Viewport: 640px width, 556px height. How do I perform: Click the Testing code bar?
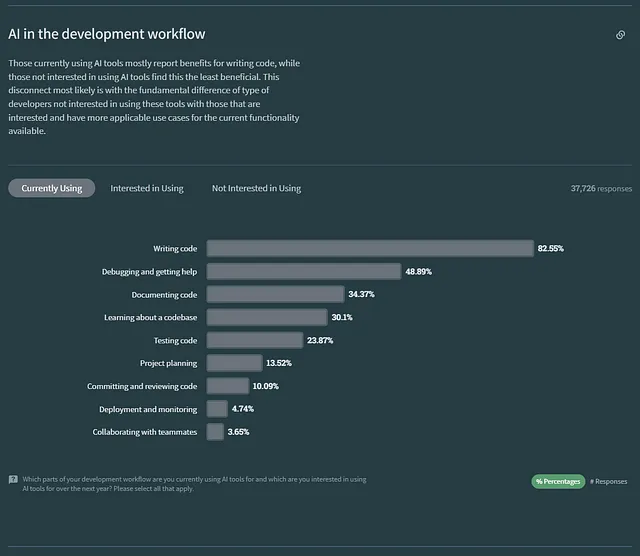click(x=255, y=340)
